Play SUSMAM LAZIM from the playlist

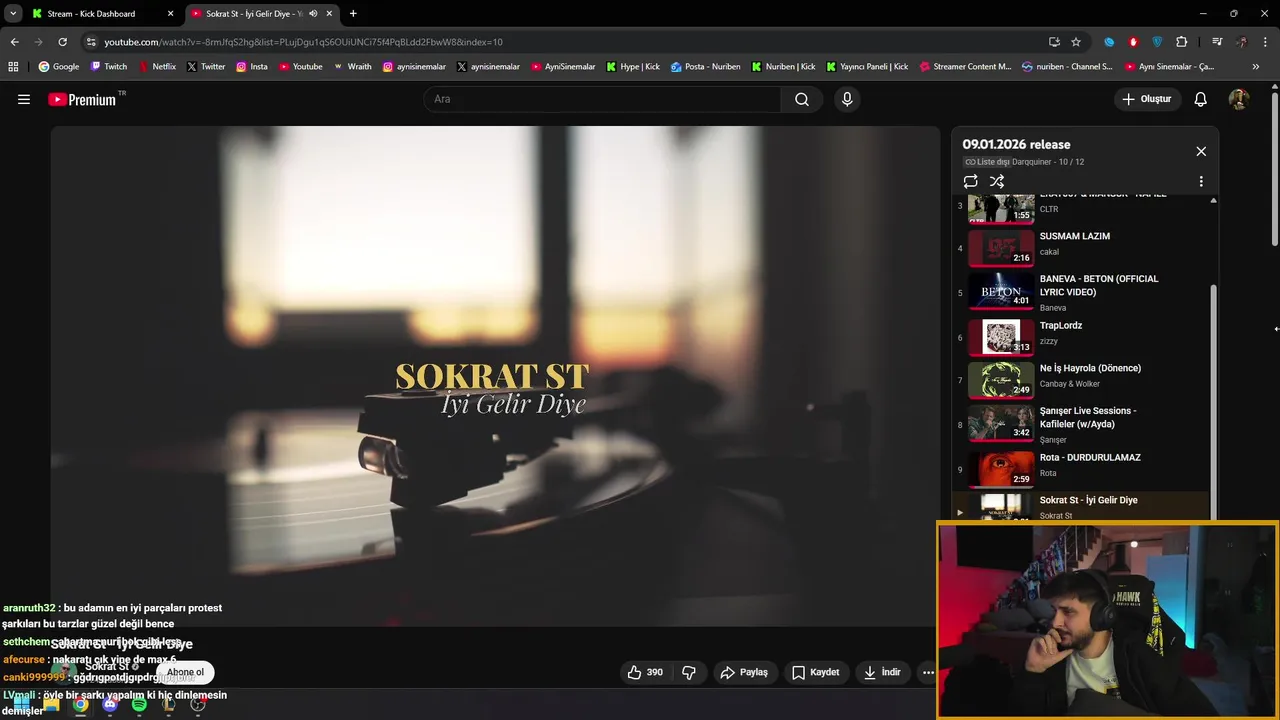pyautogui.click(x=1080, y=247)
